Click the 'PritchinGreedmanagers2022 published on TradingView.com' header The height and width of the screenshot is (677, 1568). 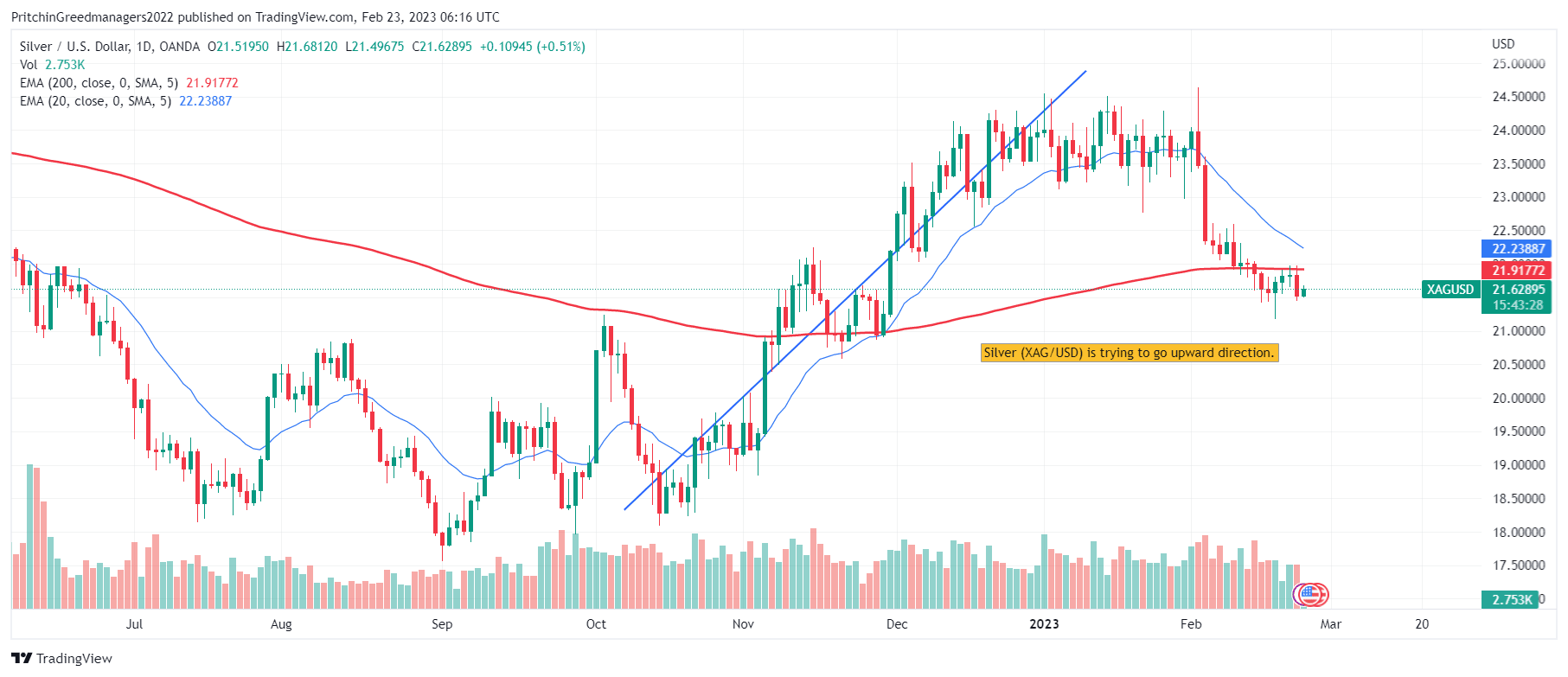[182, 17]
